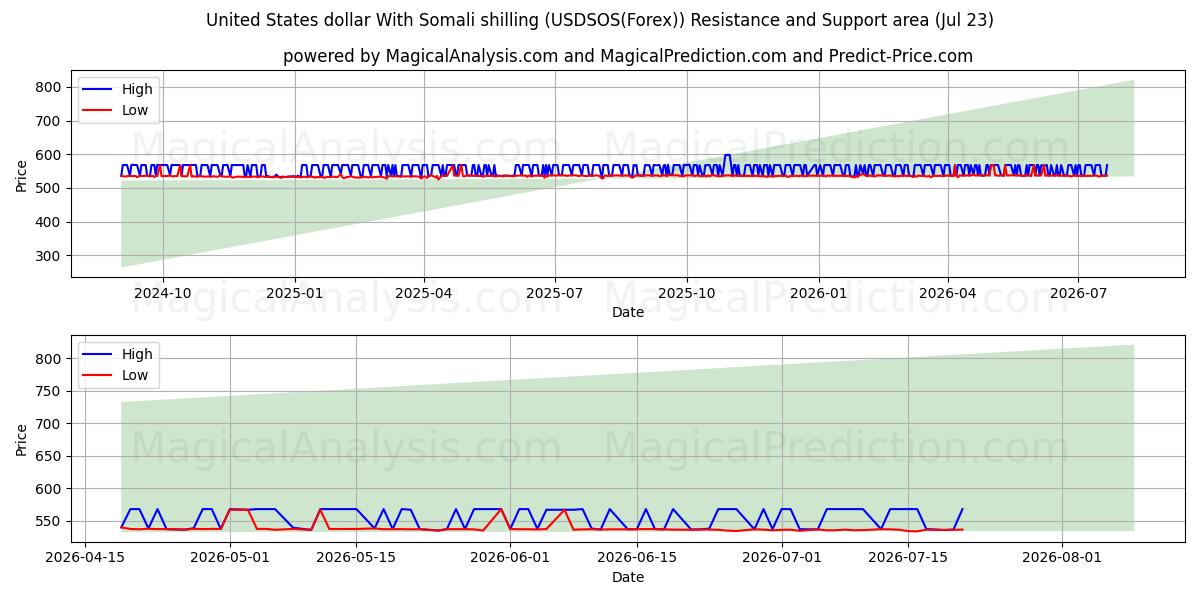Click the 400 price tick in top chart

[48, 222]
